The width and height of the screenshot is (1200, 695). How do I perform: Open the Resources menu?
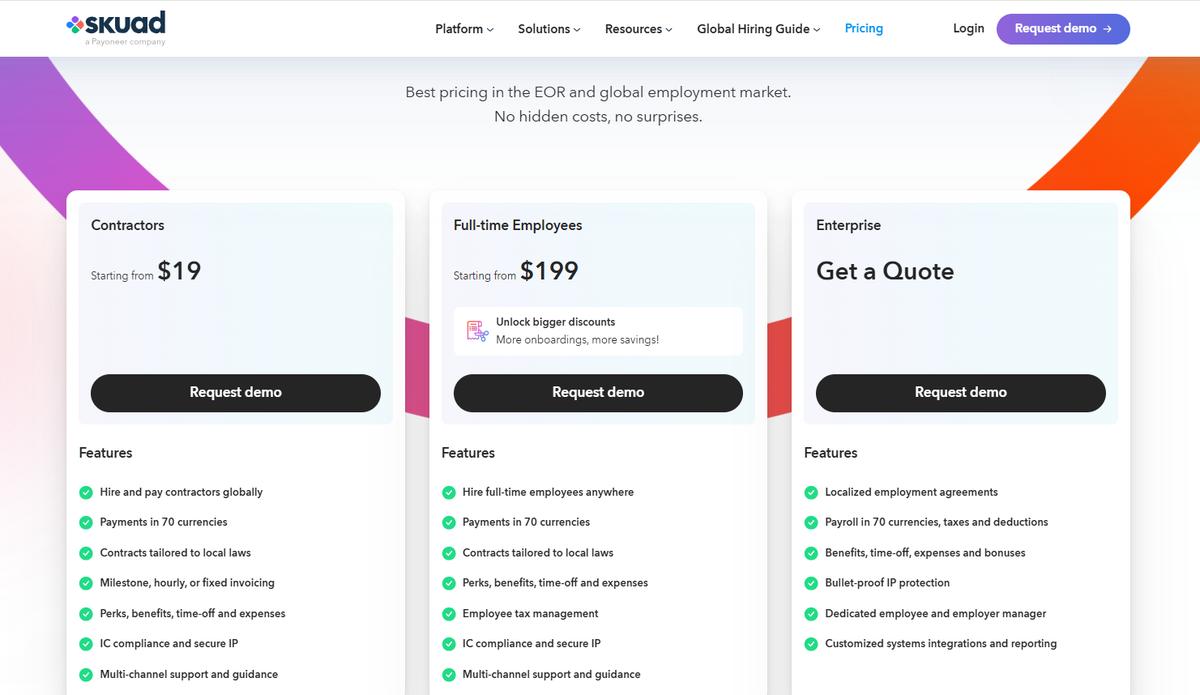click(x=638, y=29)
